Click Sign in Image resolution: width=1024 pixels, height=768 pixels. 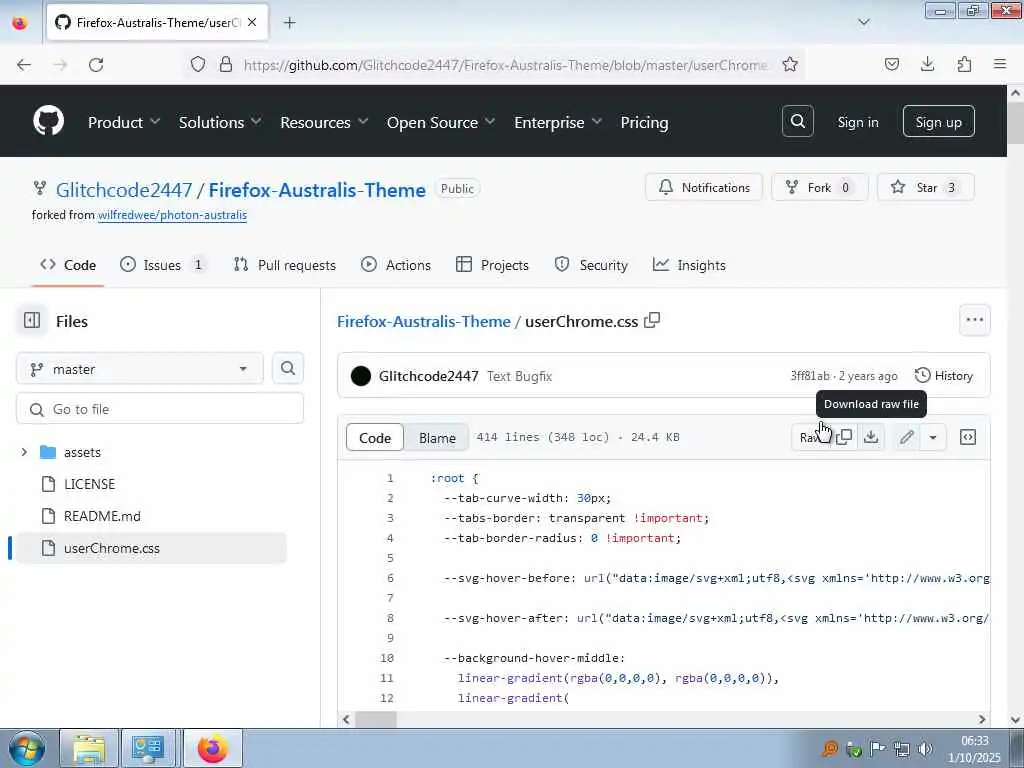click(857, 122)
